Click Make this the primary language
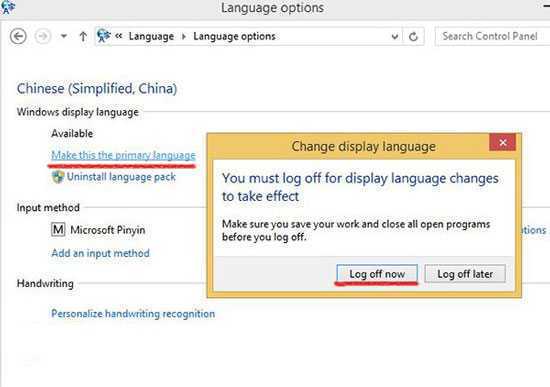Viewport: 550px width, 387px height. (123, 155)
